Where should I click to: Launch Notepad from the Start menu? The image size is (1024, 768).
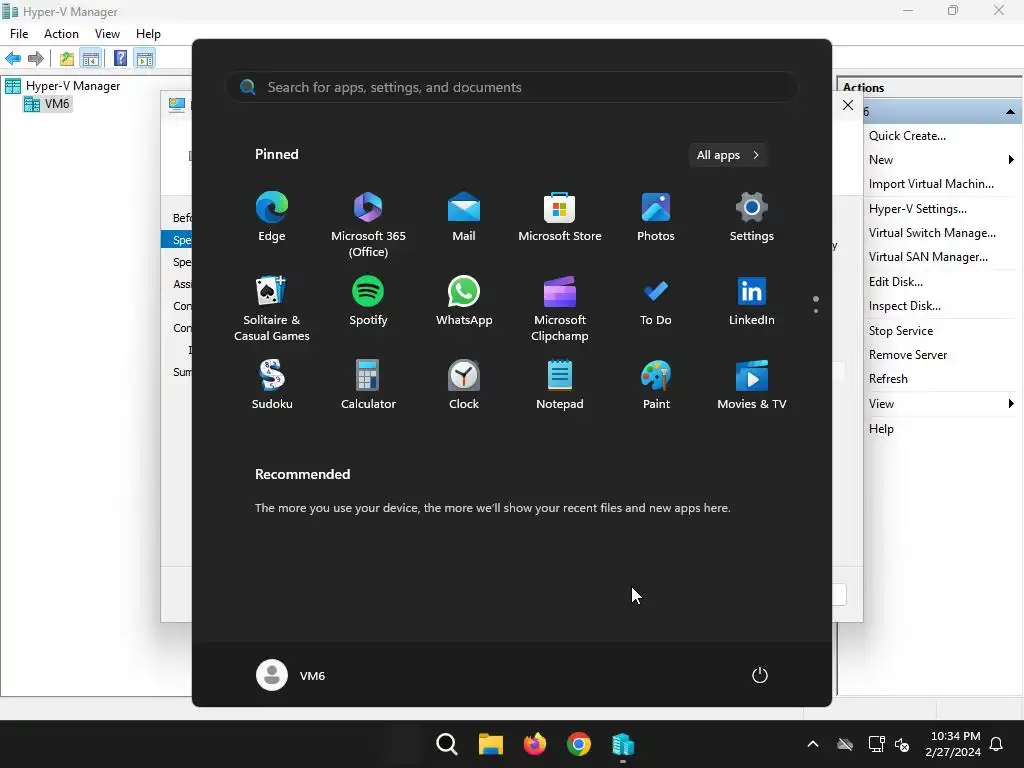pyautogui.click(x=560, y=385)
